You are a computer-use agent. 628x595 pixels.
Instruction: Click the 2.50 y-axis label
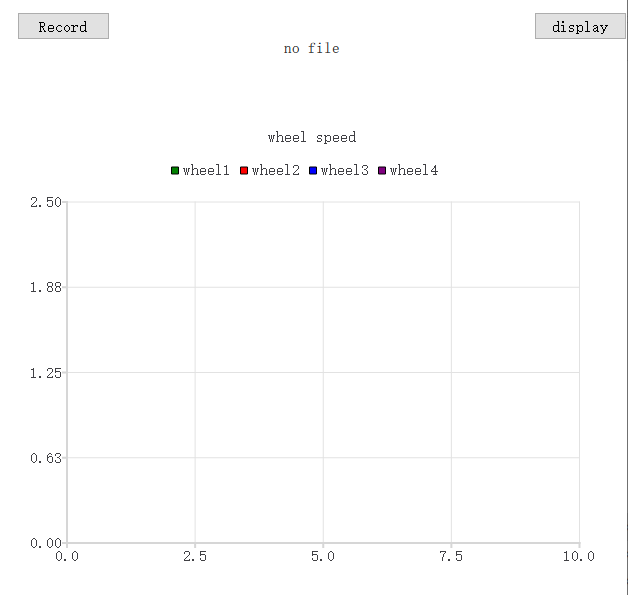(46, 202)
